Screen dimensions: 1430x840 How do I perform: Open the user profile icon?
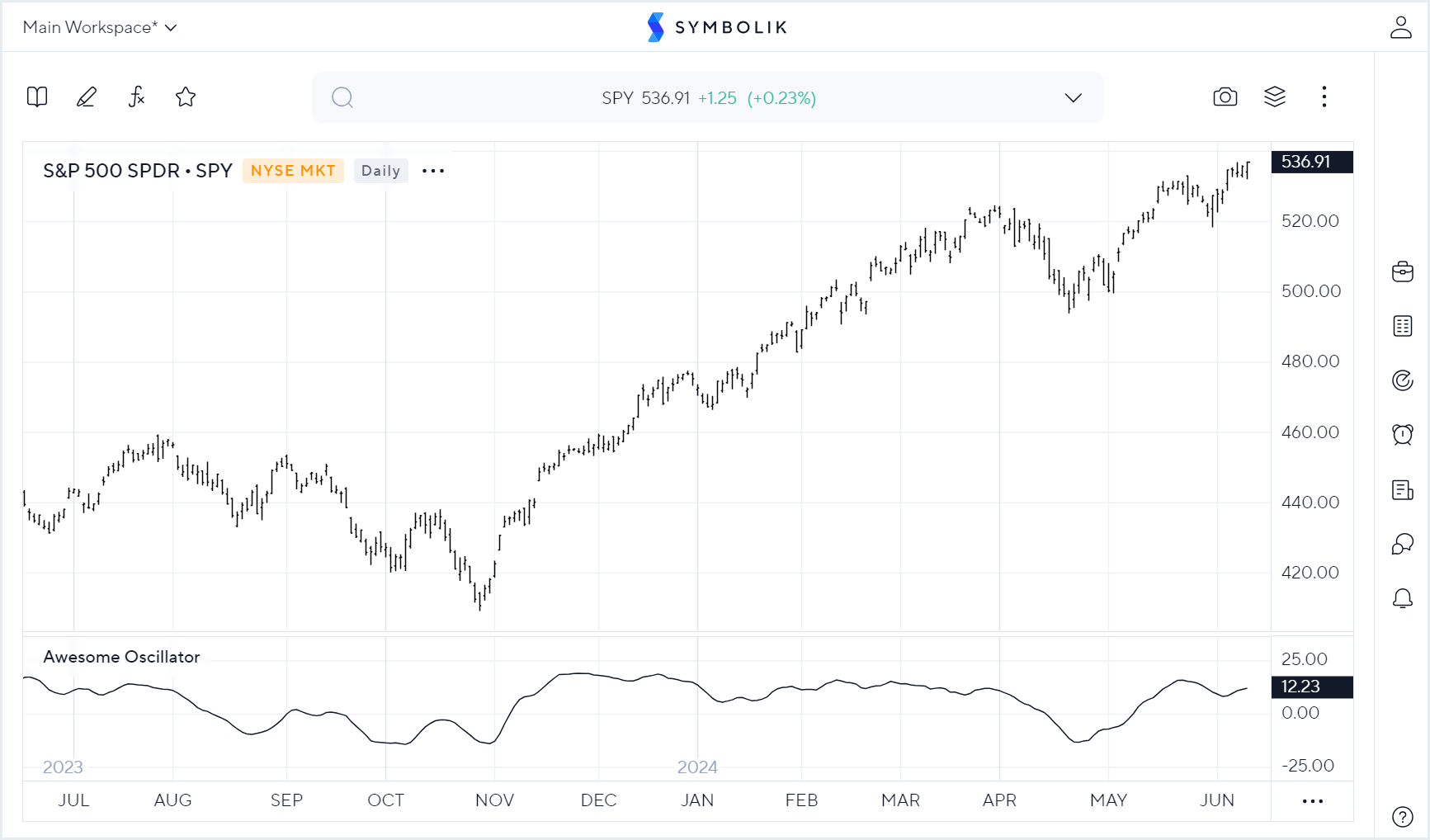pyautogui.click(x=1401, y=27)
